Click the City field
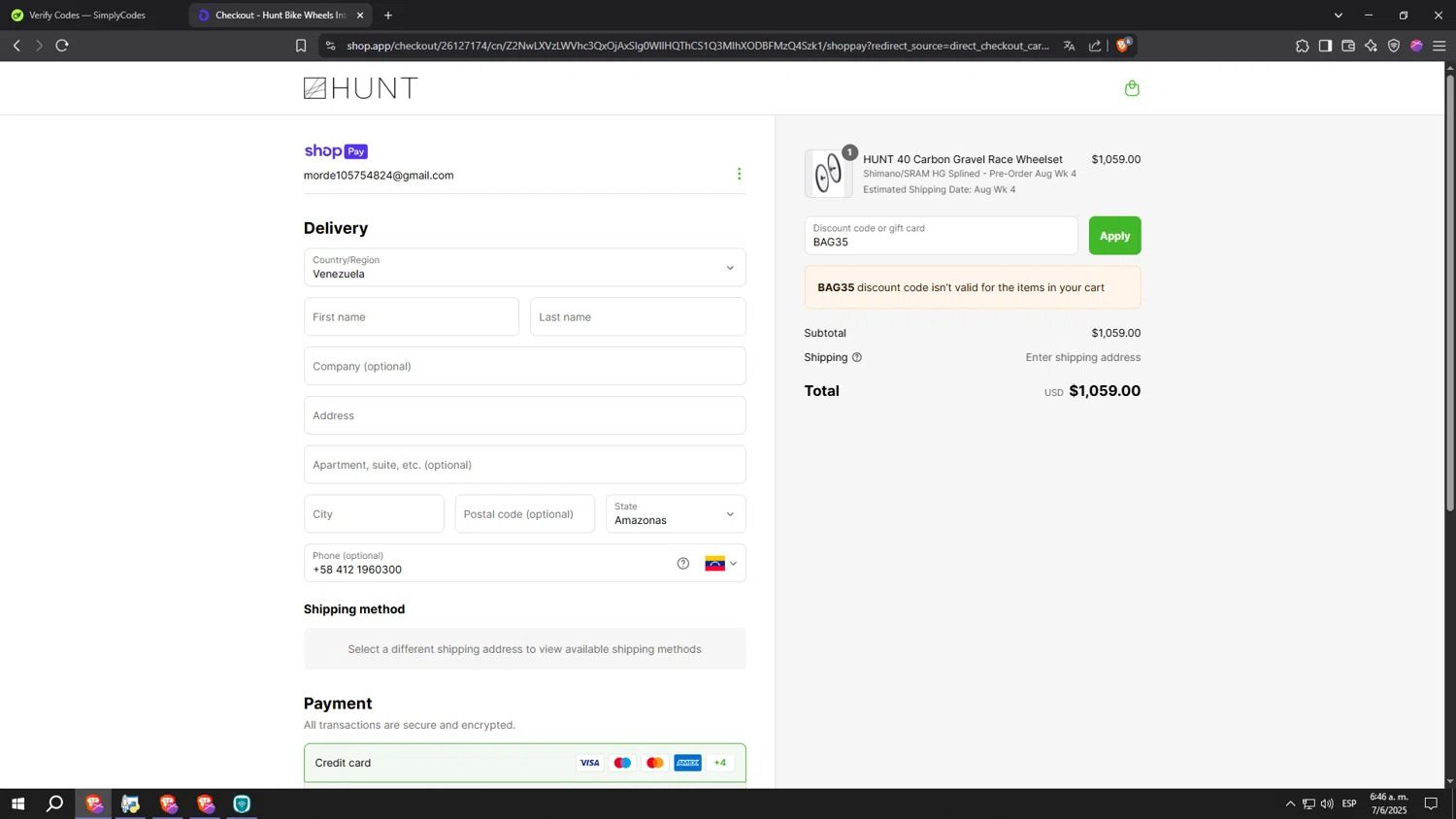1456x819 pixels. coord(374,514)
